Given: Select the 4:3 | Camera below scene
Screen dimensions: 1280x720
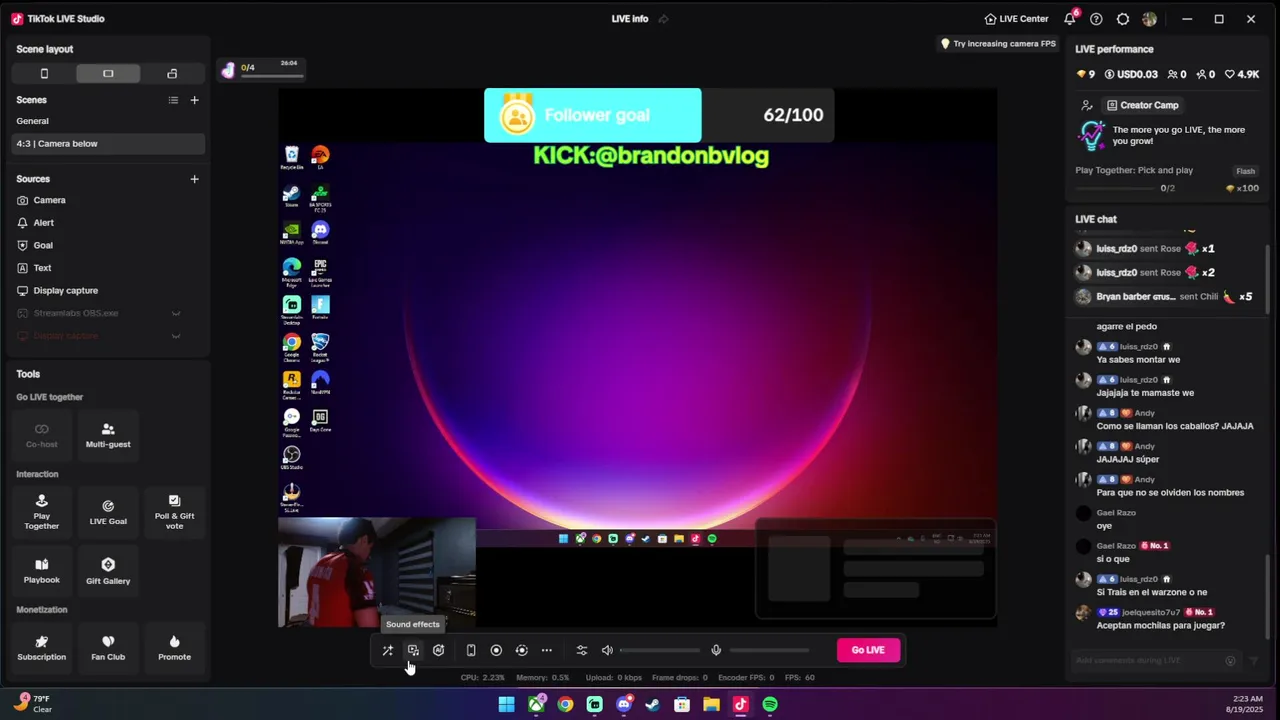Looking at the screenshot, I should (108, 144).
